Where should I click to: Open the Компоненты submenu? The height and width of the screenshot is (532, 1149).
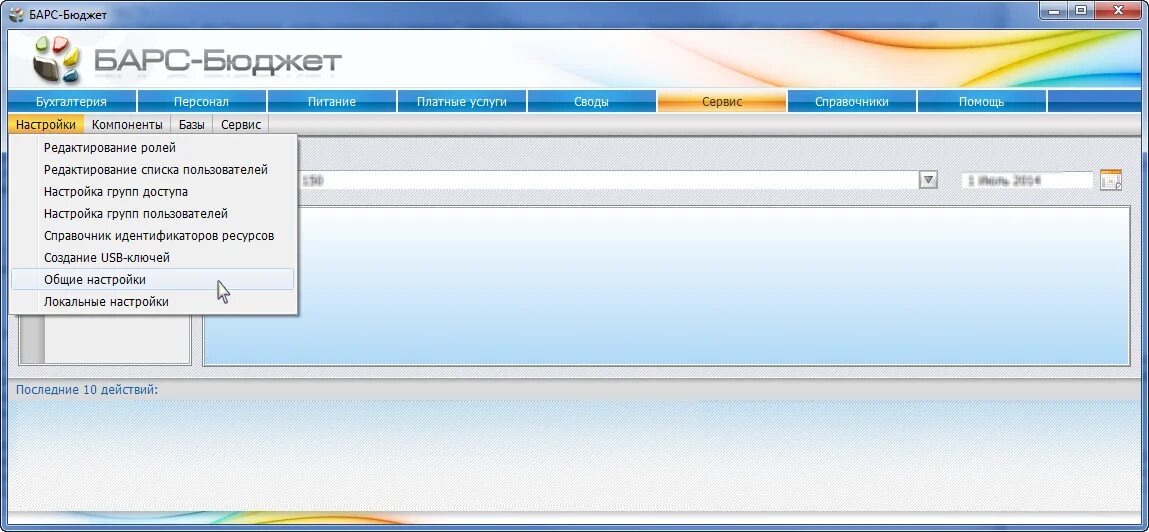tap(128, 125)
